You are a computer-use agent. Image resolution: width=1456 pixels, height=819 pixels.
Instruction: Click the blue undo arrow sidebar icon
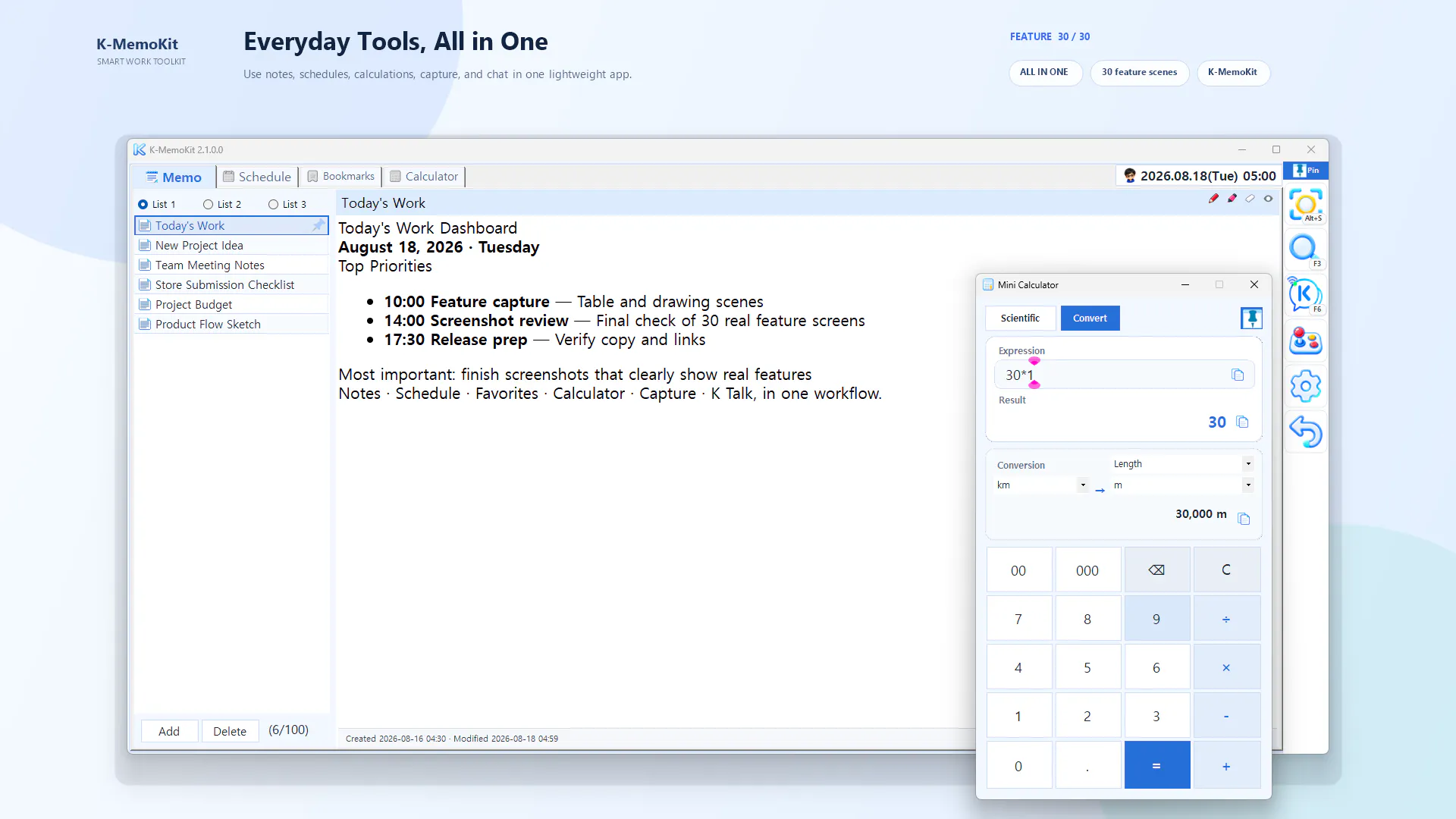[1306, 432]
